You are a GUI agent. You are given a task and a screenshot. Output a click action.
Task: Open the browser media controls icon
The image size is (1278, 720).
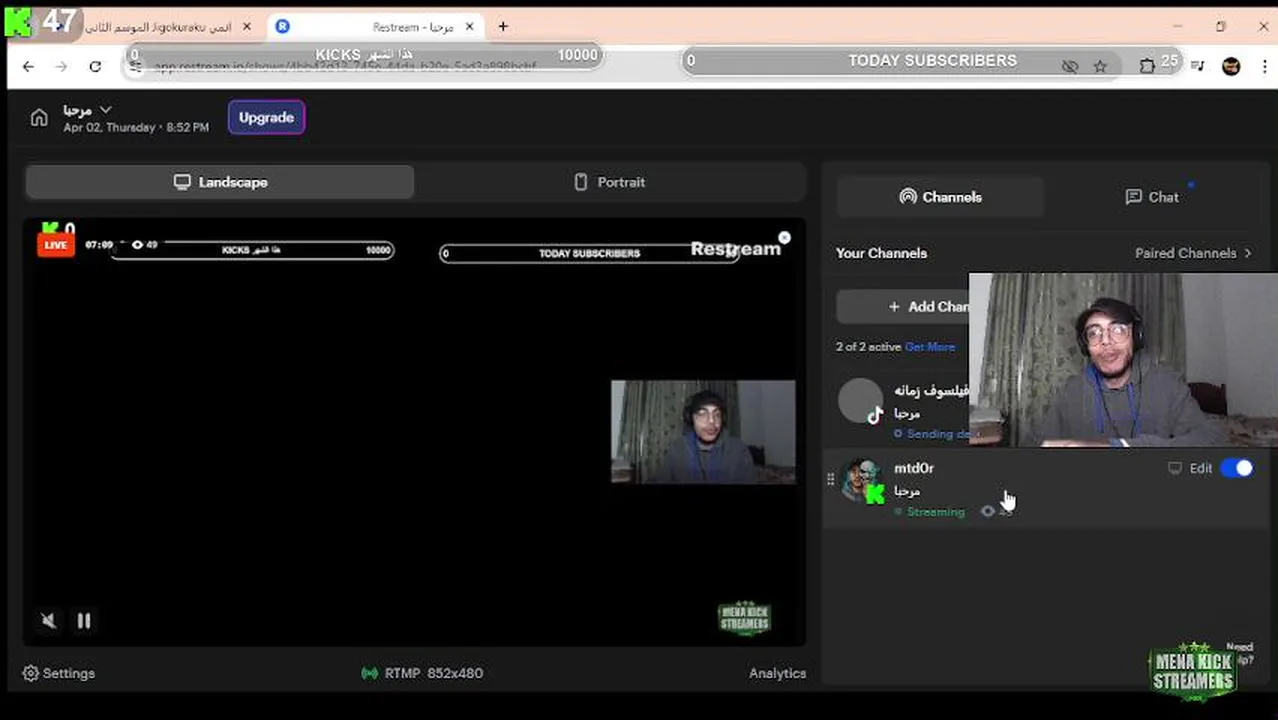point(1197,66)
